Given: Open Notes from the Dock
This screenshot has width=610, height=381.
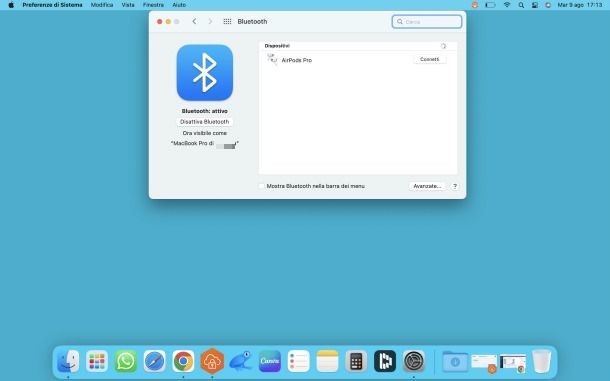Looking at the screenshot, I should [327, 361].
